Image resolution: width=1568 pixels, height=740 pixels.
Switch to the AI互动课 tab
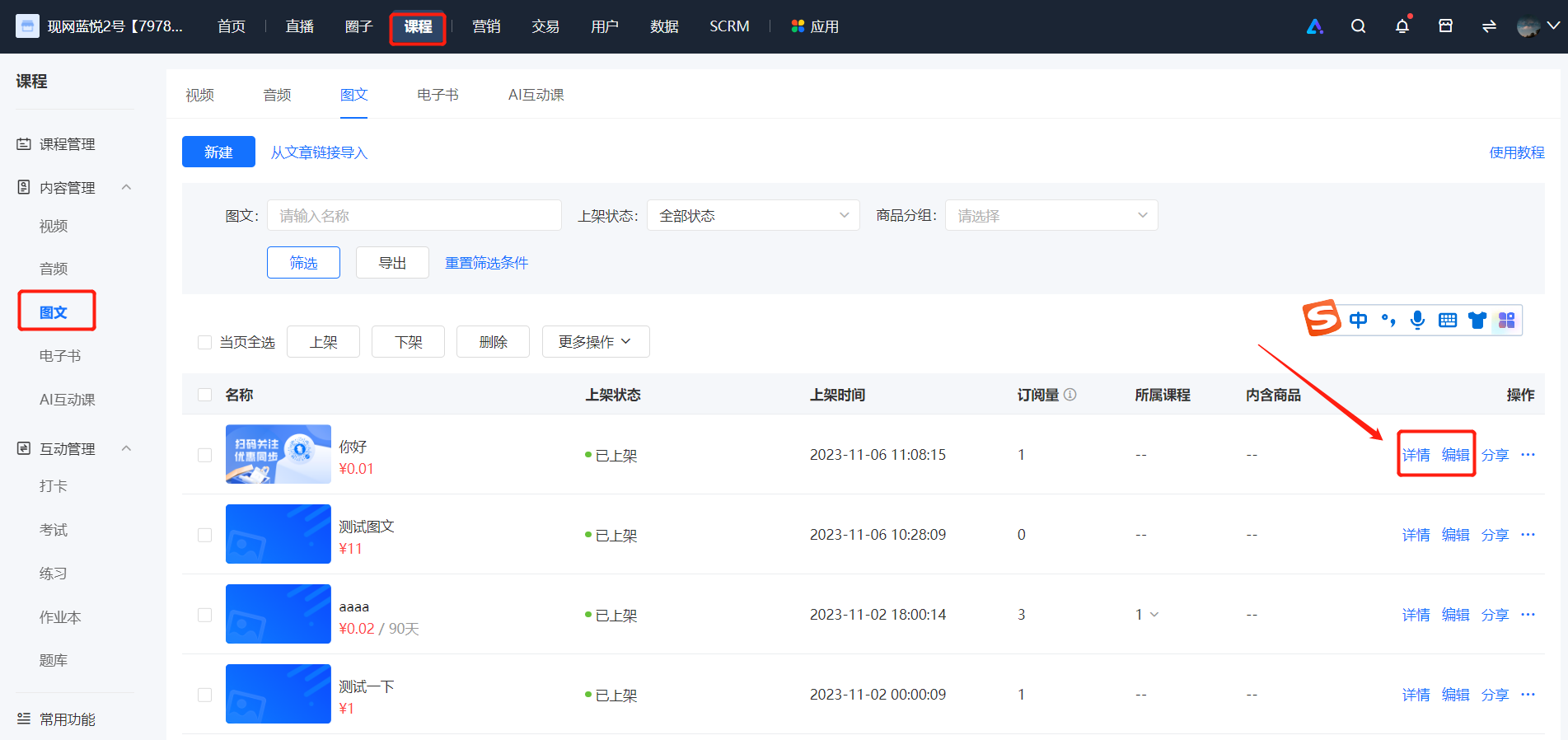click(x=536, y=95)
